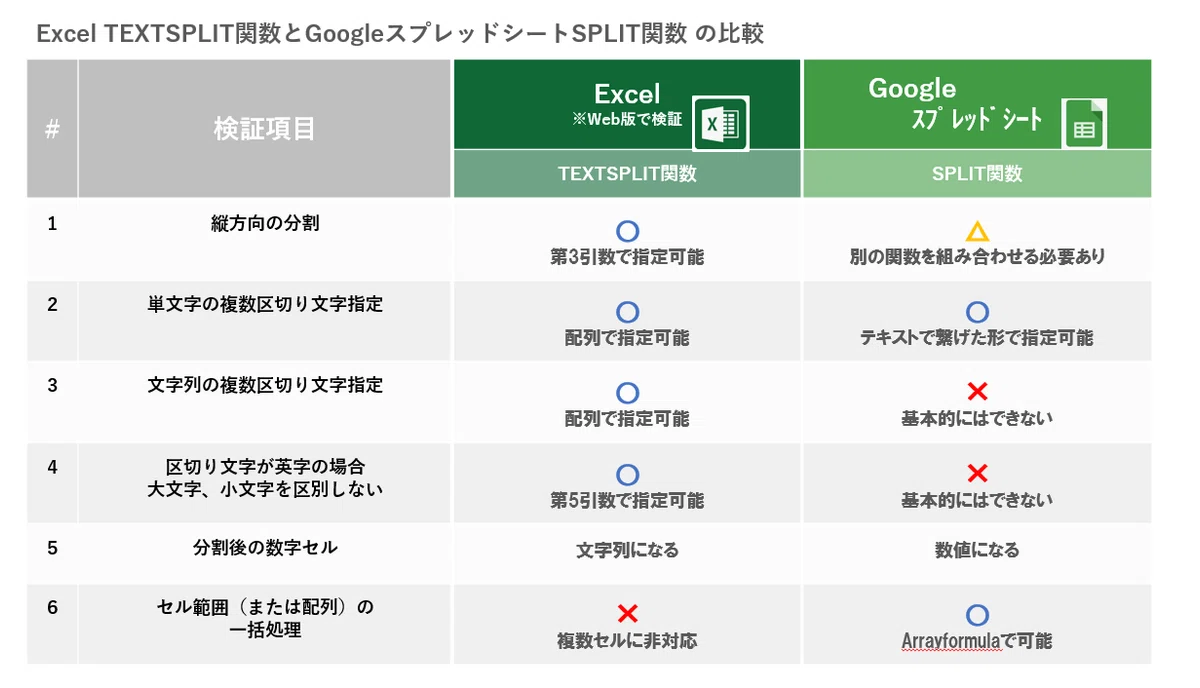The height and width of the screenshot is (688, 1200).
Task: Click the blue circle above 第5引数で指定可能
Action: (x=627, y=475)
